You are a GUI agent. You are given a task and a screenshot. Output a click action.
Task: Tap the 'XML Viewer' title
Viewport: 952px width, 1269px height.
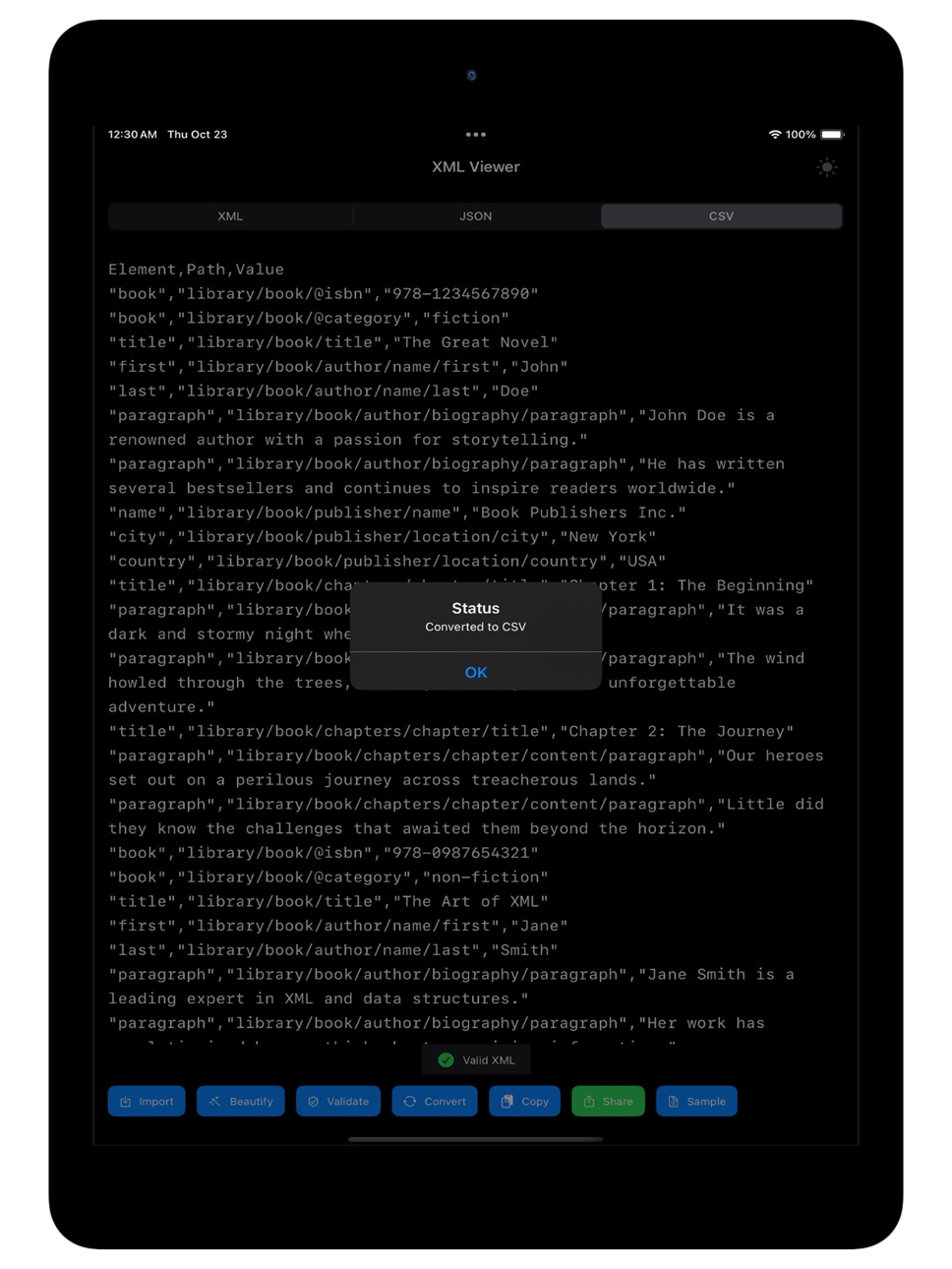pyautogui.click(x=476, y=167)
